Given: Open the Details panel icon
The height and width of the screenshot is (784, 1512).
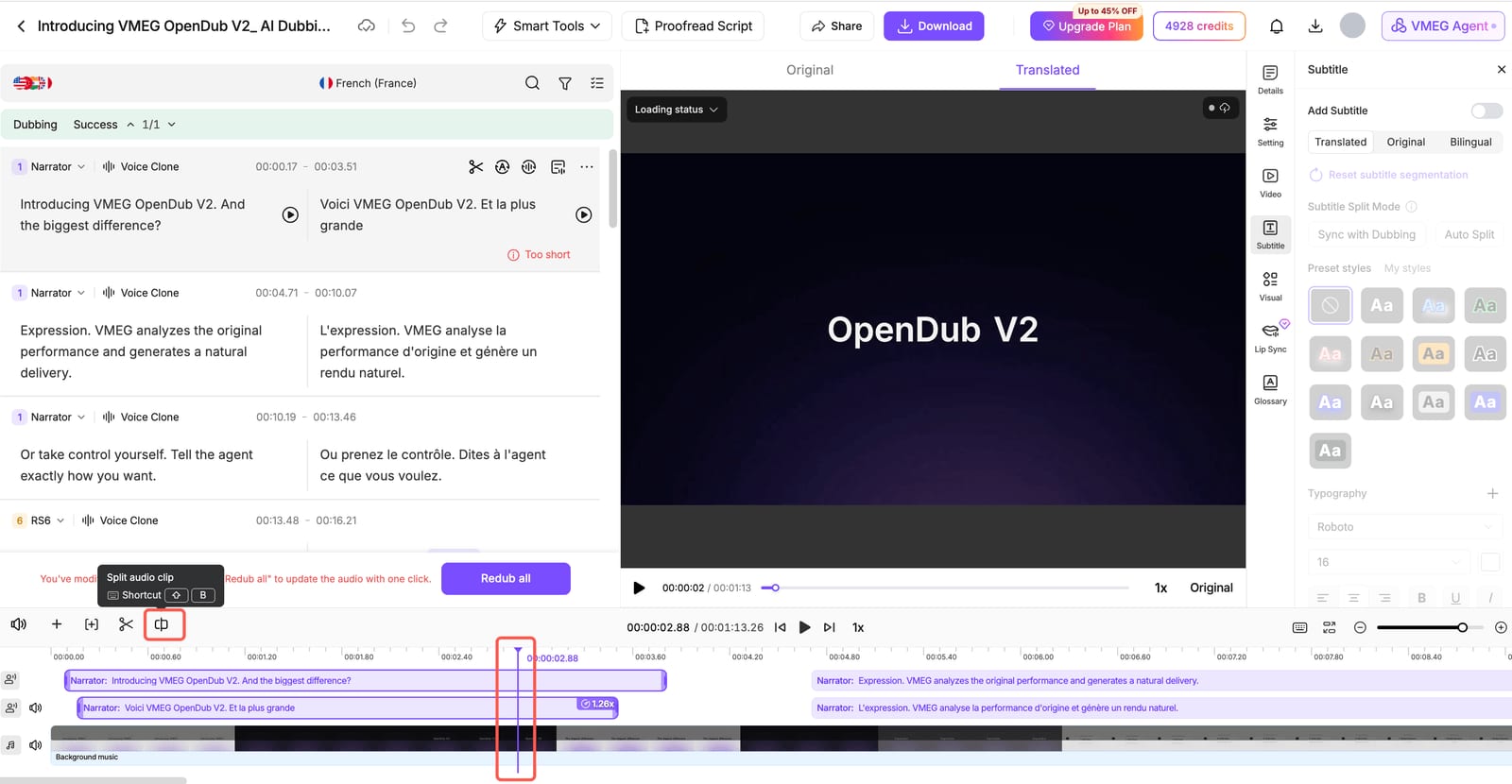Looking at the screenshot, I should tap(1270, 79).
